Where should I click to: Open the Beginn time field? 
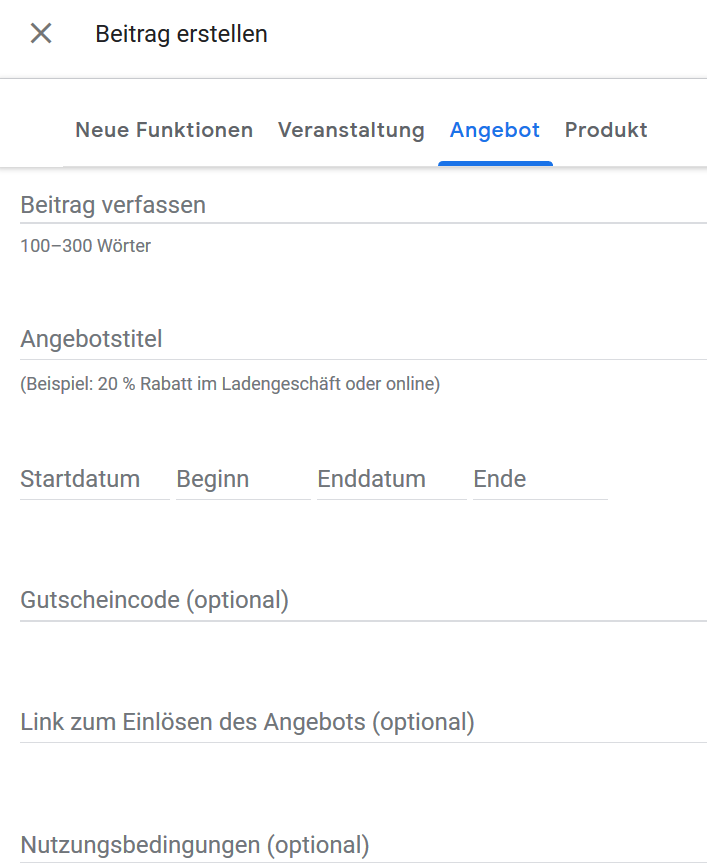click(230, 479)
